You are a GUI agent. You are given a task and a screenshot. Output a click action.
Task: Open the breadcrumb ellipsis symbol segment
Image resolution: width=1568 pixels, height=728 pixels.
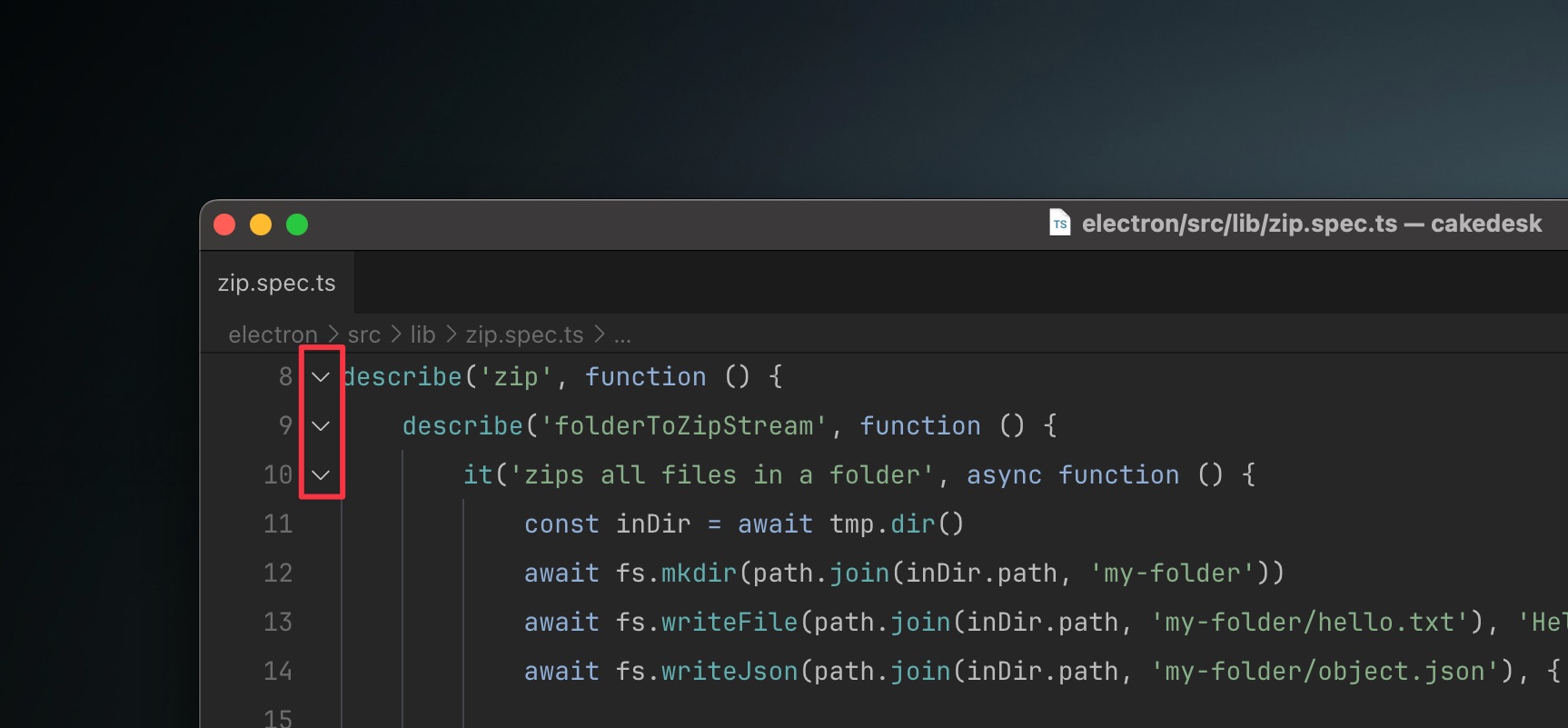click(x=622, y=336)
